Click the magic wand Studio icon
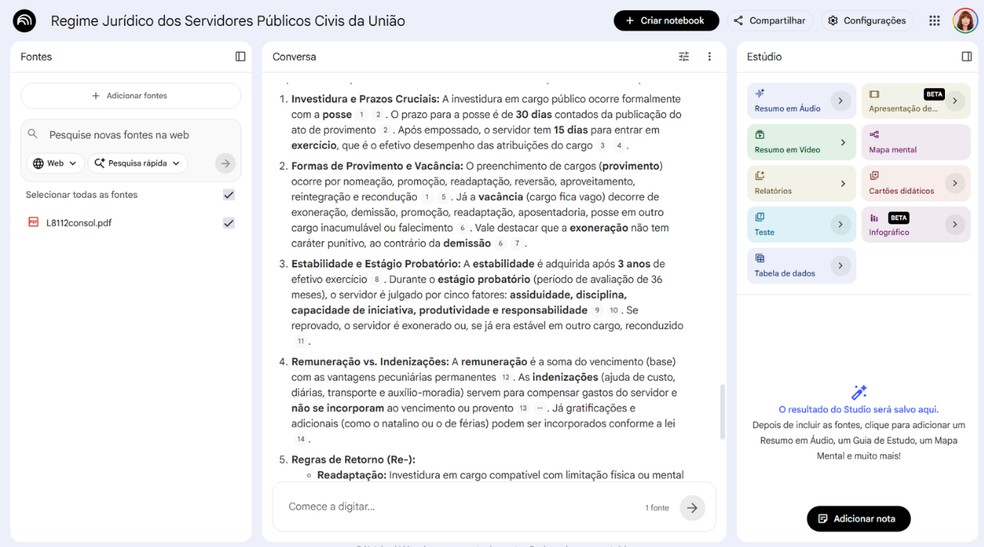 [x=858, y=392]
